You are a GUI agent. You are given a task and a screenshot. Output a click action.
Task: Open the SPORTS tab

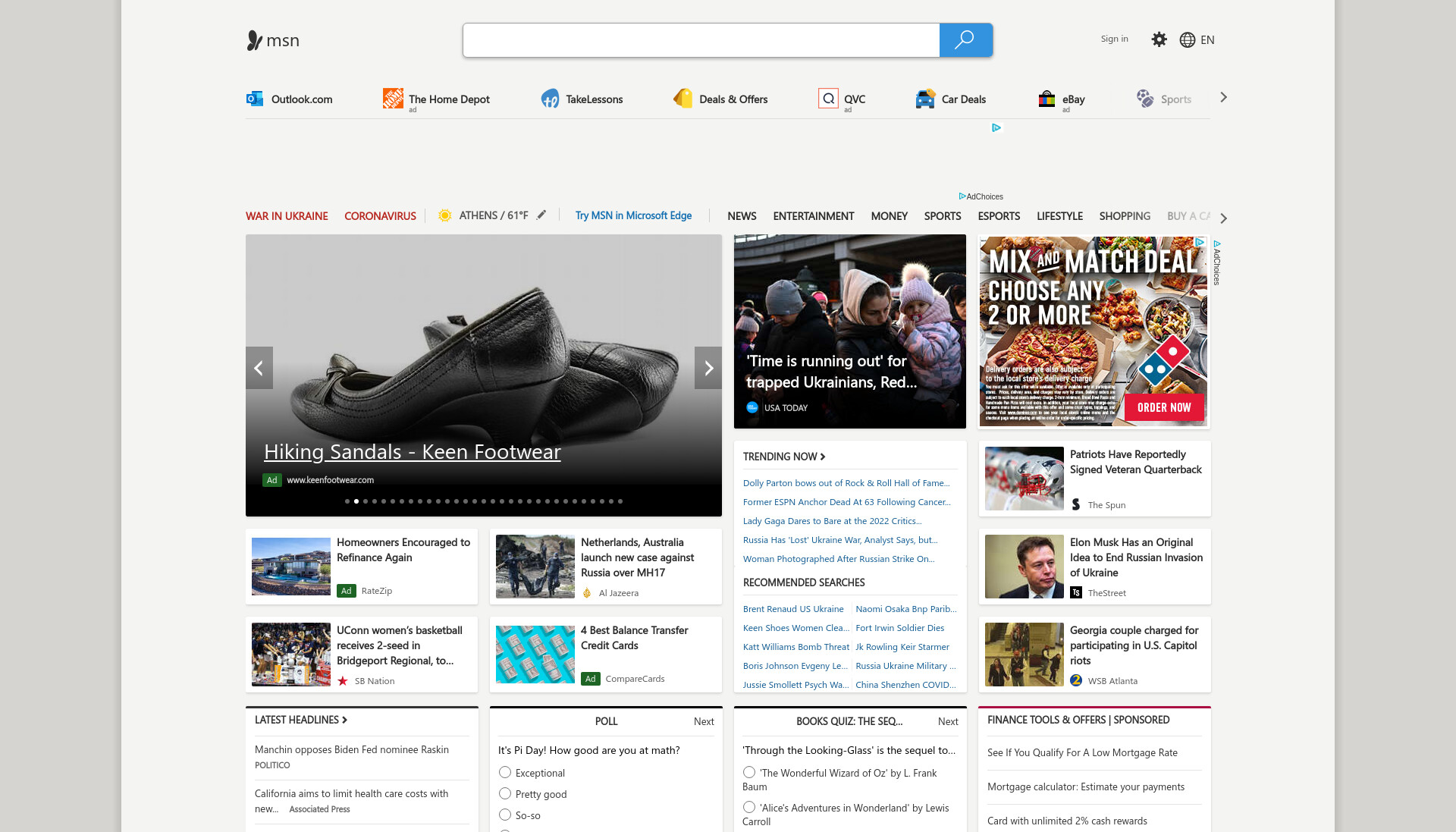(943, 216)
